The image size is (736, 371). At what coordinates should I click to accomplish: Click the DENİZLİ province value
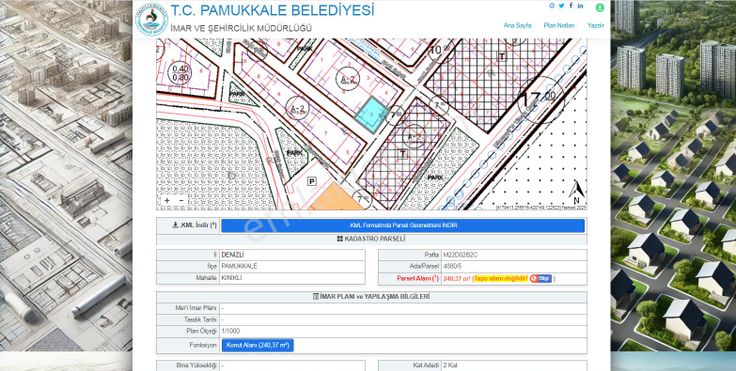tap(233, 255)
